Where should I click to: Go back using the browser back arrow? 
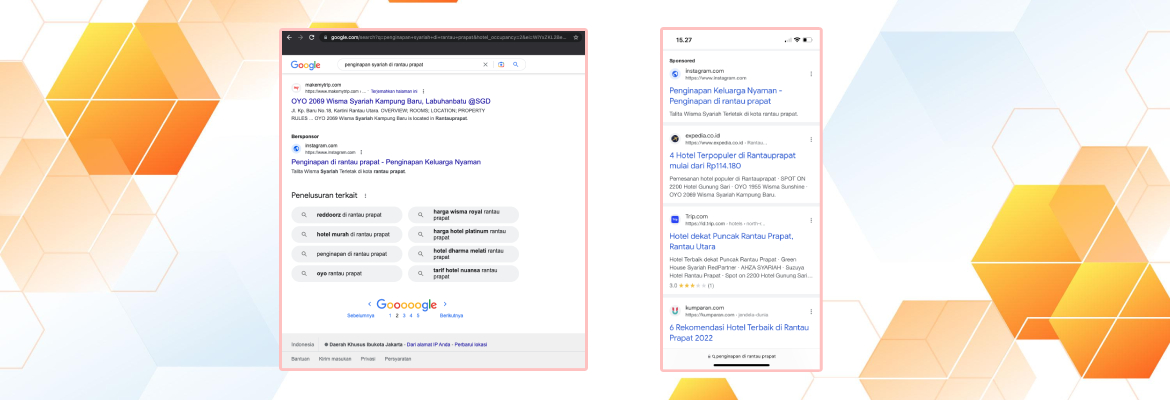pos(290,37)
